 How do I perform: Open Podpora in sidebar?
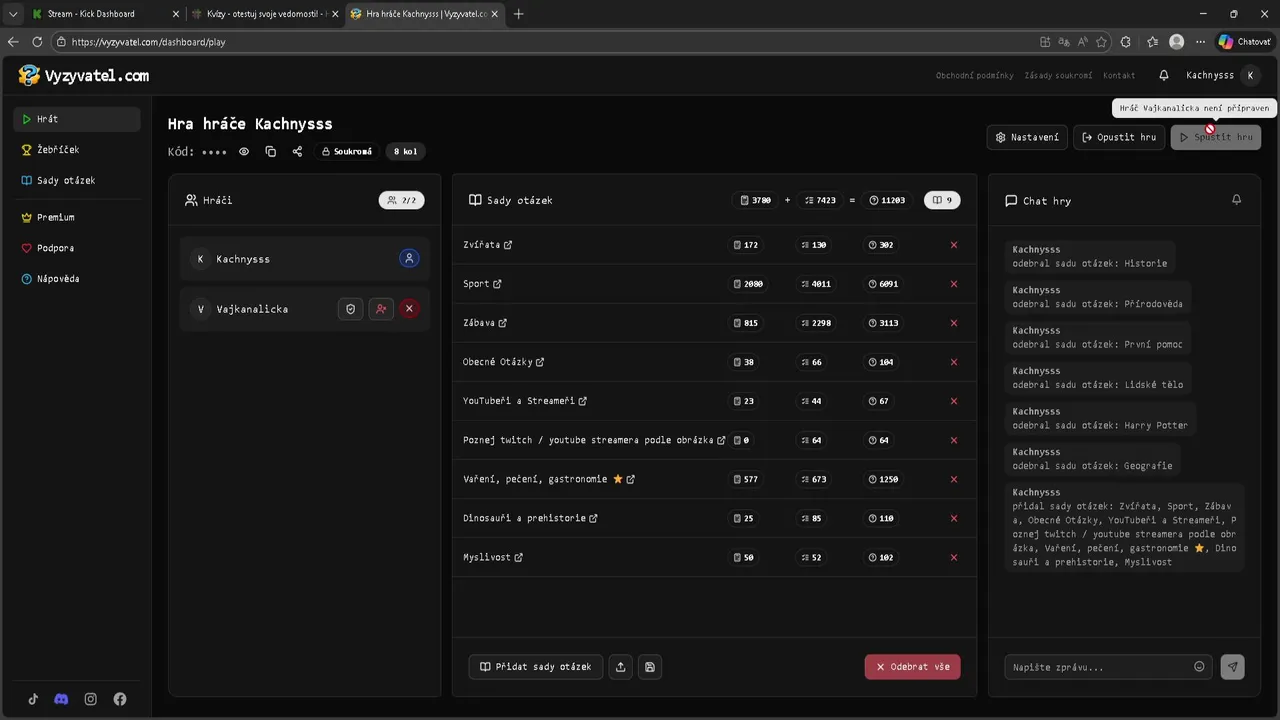[77, 248]
